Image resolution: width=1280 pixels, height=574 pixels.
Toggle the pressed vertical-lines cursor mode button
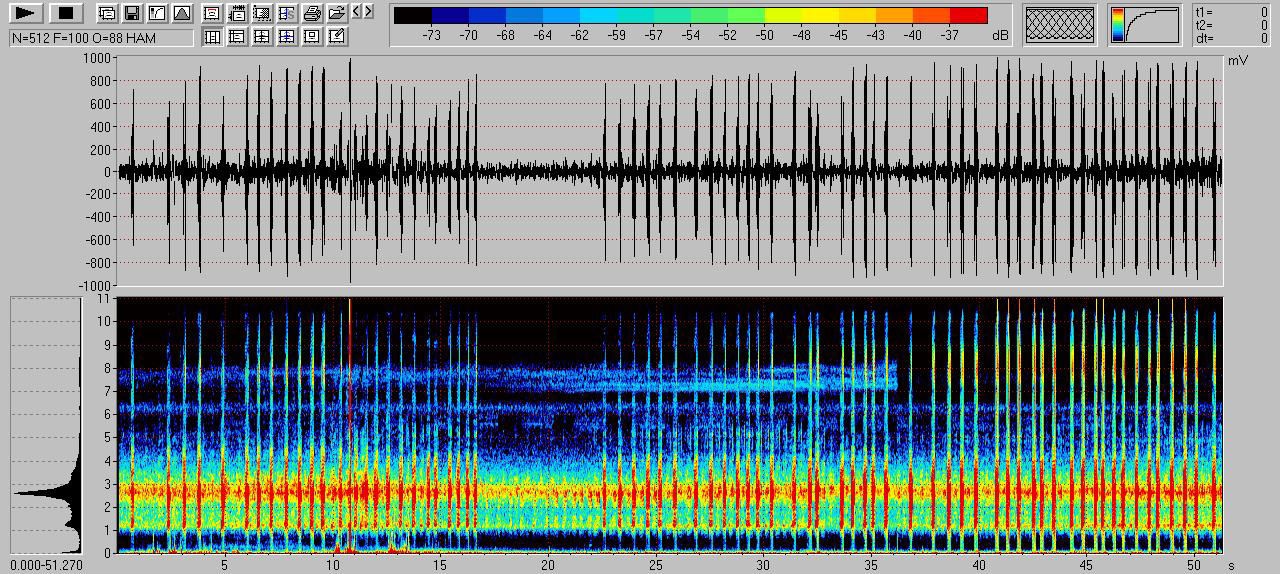[x=213, y=37]
